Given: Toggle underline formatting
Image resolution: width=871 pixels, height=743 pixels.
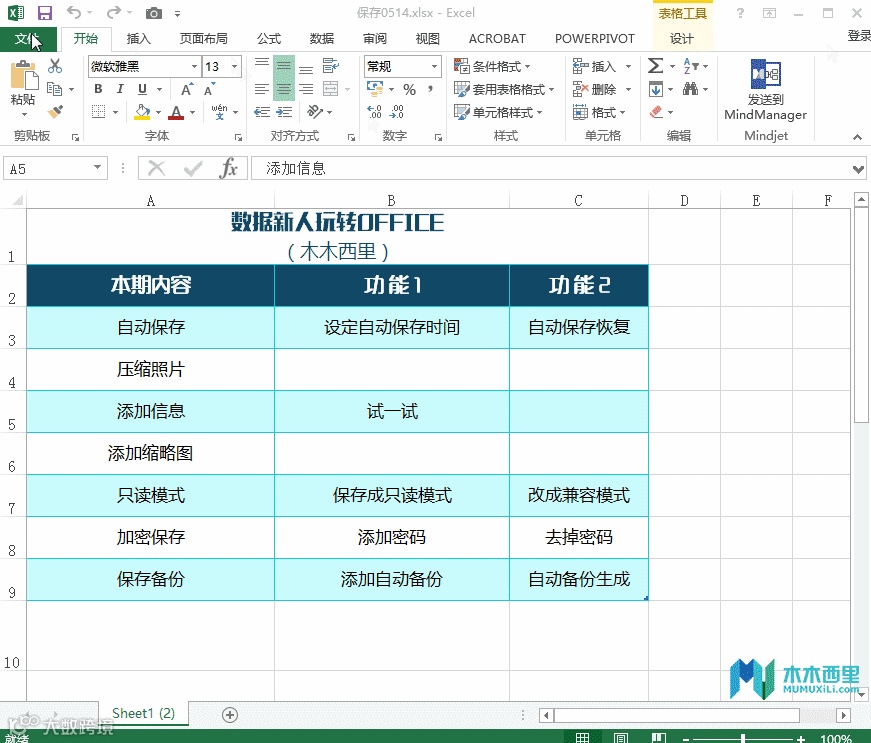Looking at the screenshot, I should [142, 89].
